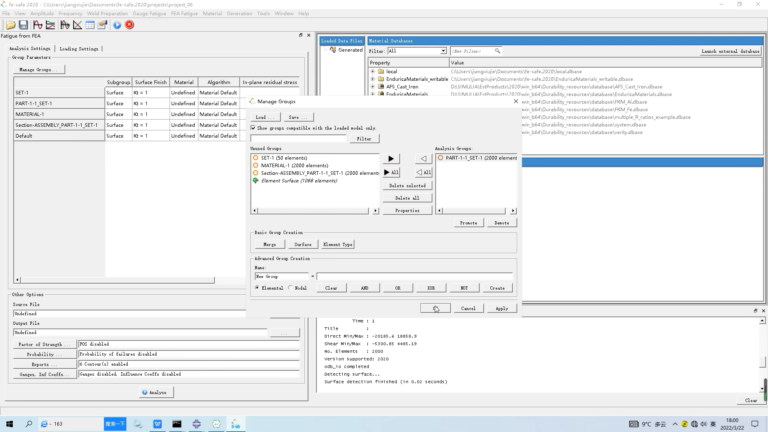Click the Delete selected button
The width and height of the screenshot is (768, 432).
point(408,186)
